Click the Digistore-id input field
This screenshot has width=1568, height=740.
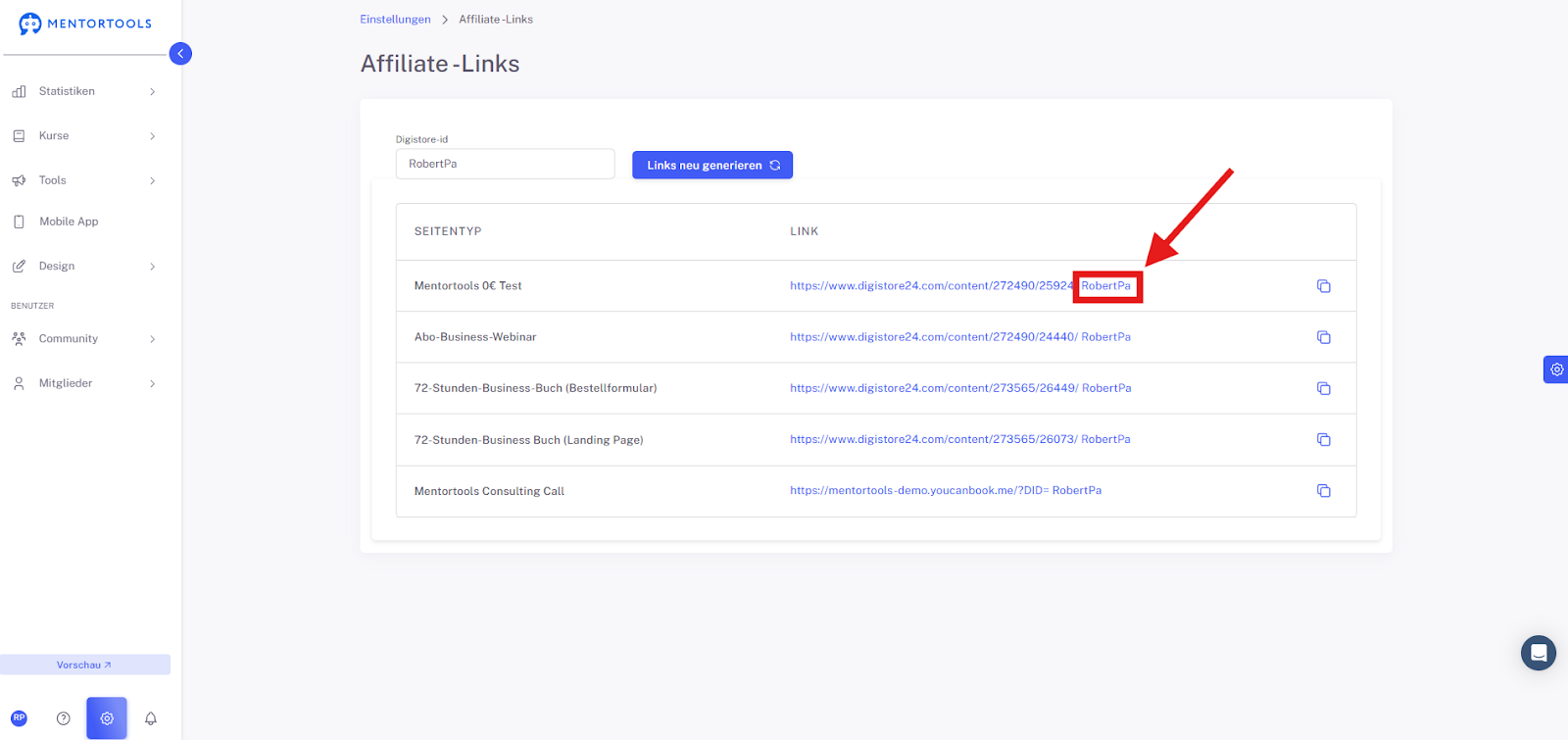505,164
